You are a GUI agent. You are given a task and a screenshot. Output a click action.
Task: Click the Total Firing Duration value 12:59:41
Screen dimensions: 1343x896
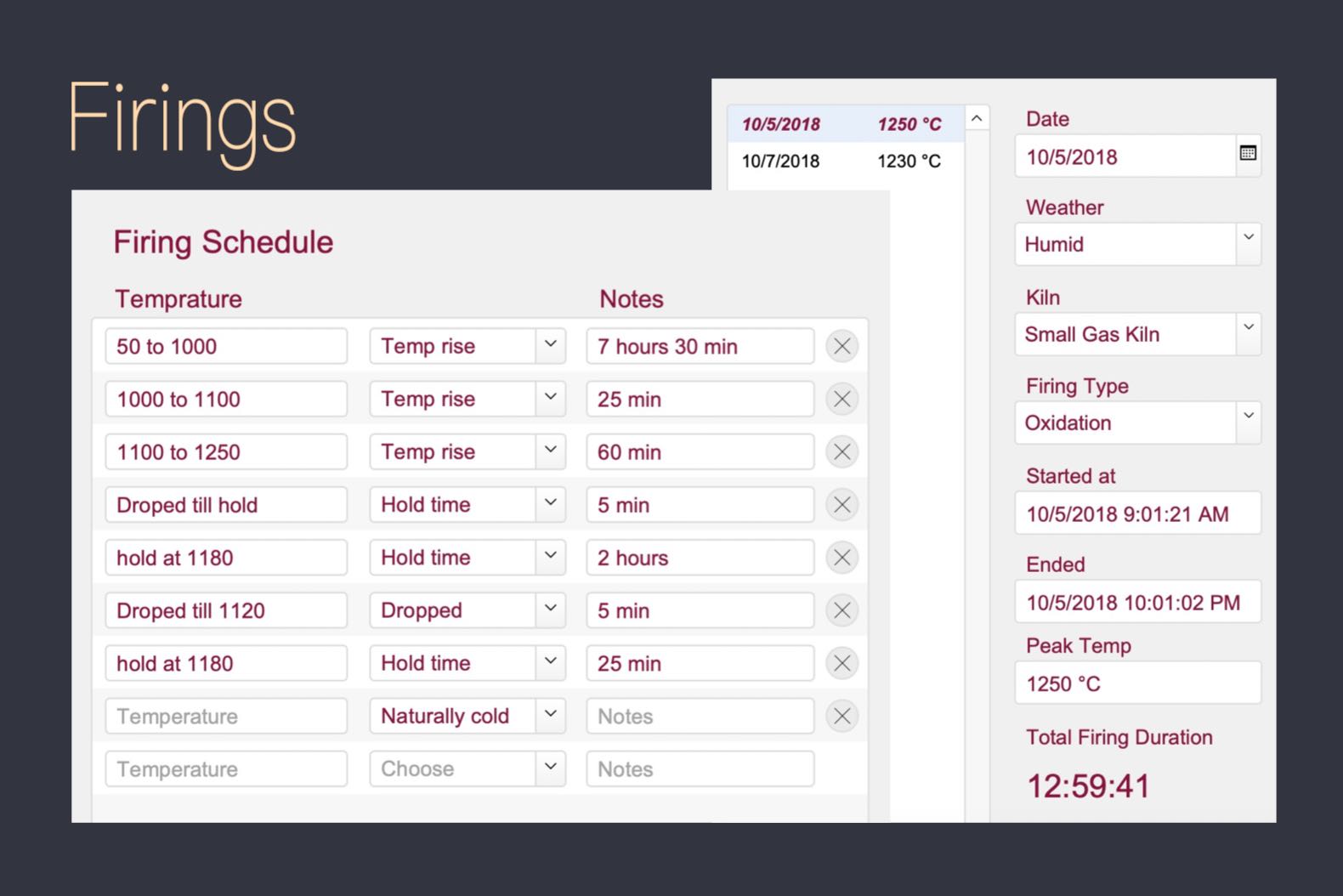click(x=1088, y=786)
